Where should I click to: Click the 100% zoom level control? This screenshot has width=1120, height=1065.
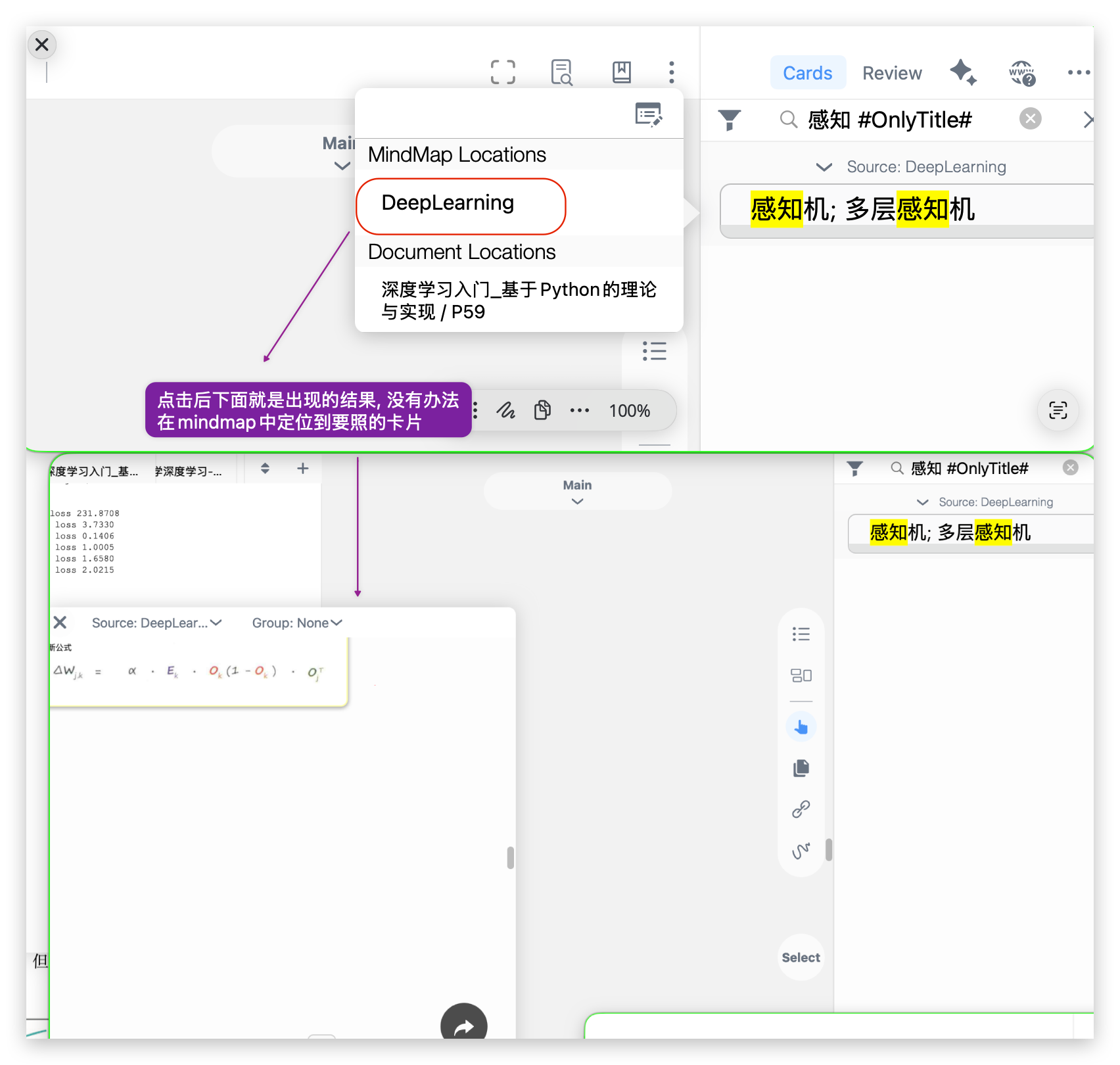coord(629,411)
